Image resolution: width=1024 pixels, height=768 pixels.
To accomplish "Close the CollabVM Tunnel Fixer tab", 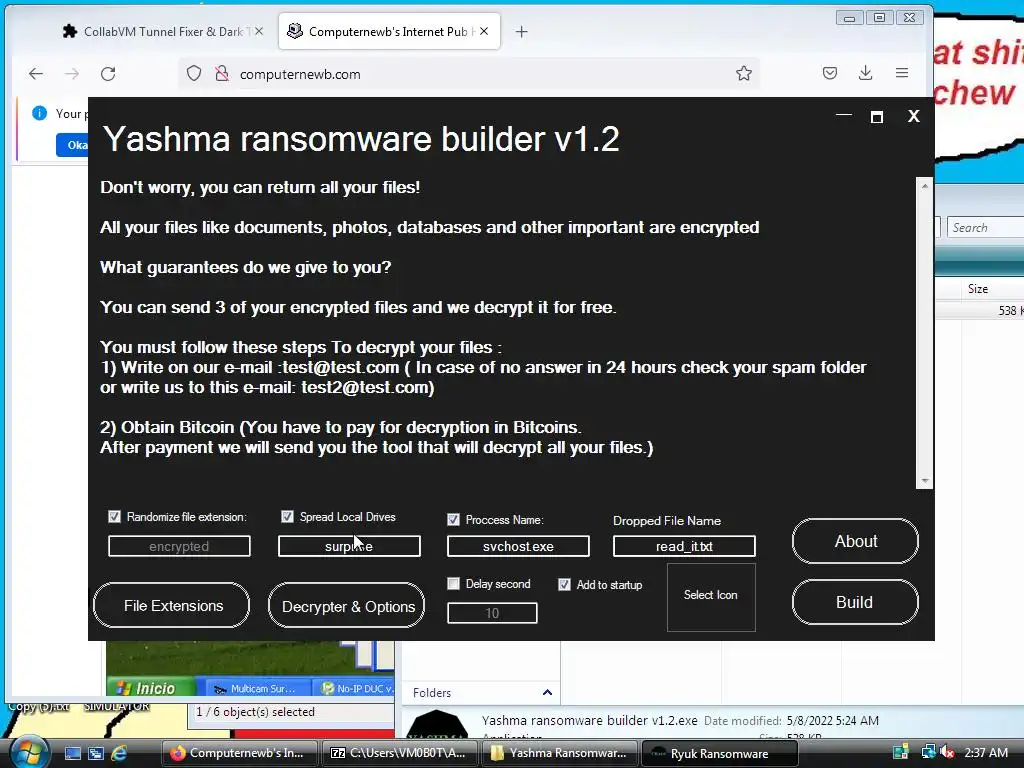I will click(x=259, y=31).
